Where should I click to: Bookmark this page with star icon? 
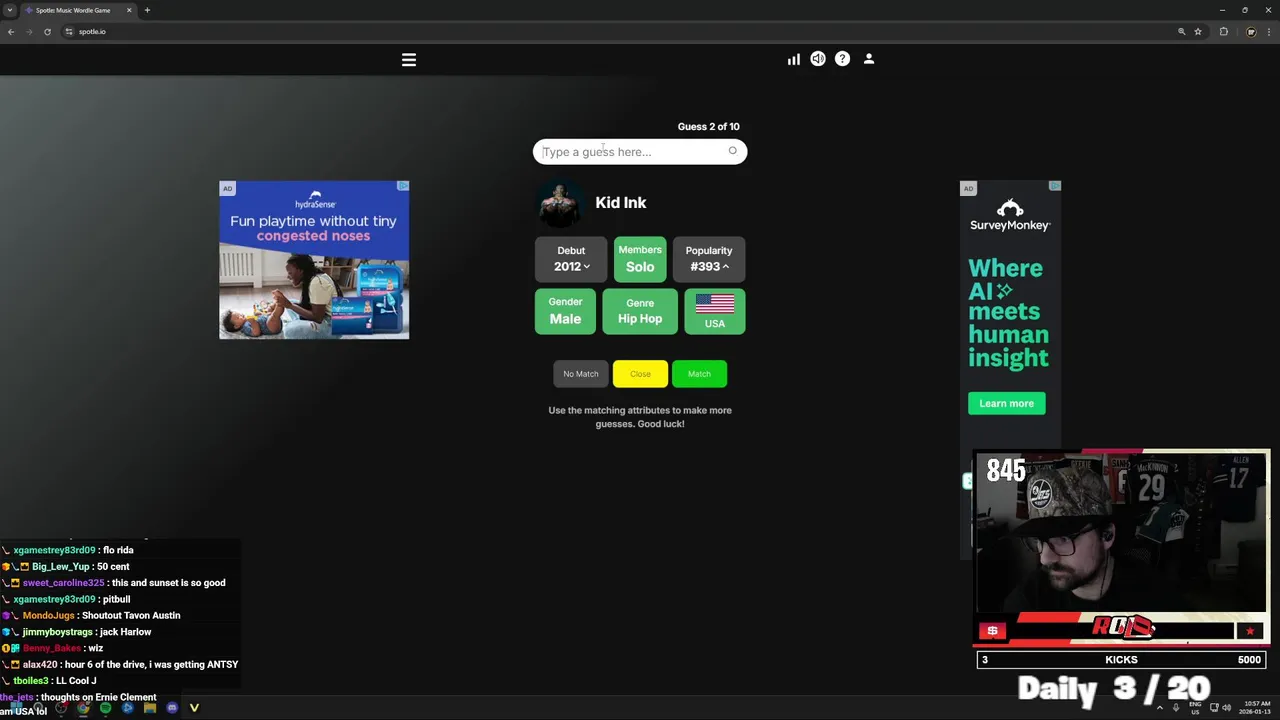coord(1198,32)
